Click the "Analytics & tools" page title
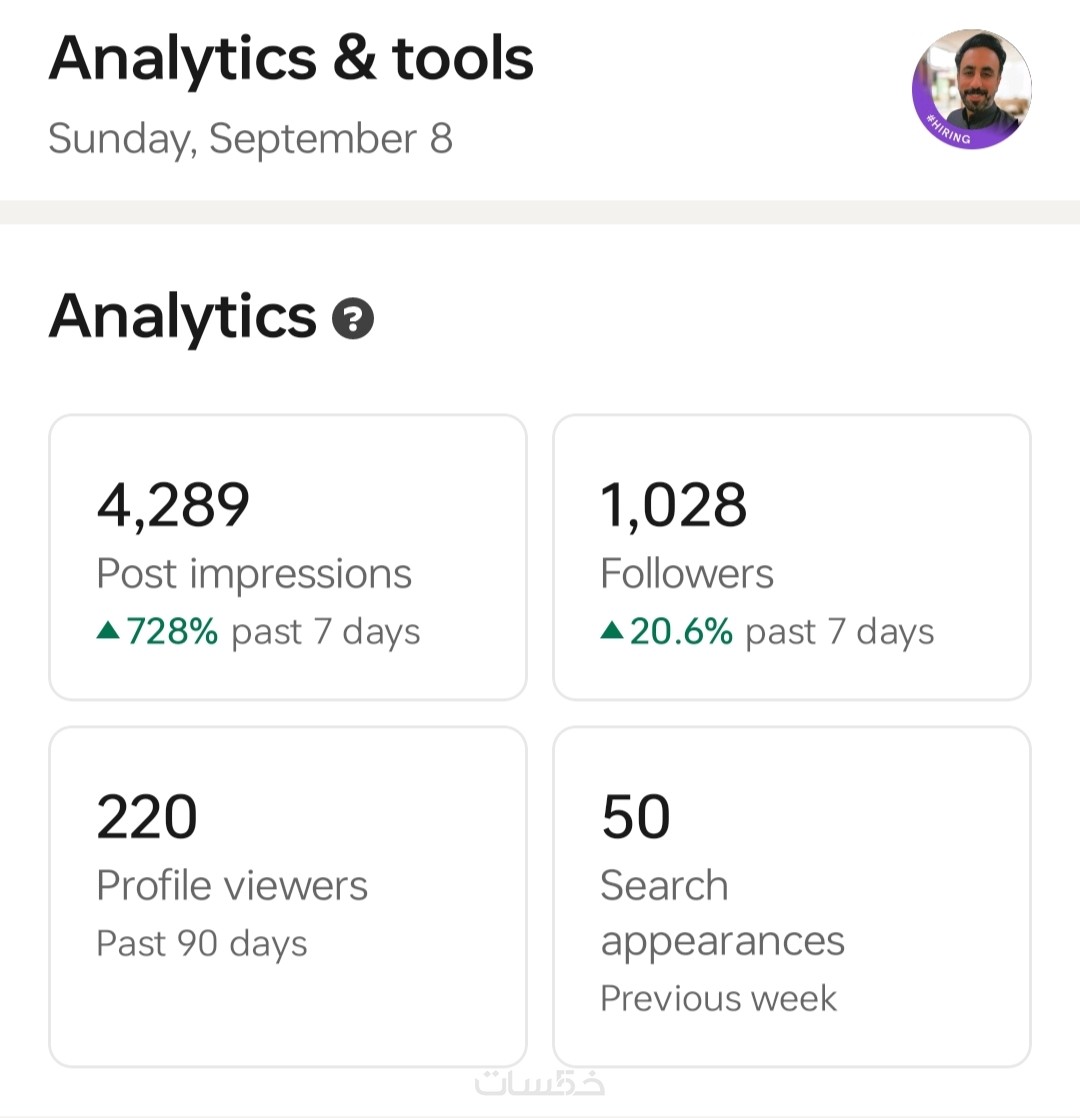 pos(291,59)
